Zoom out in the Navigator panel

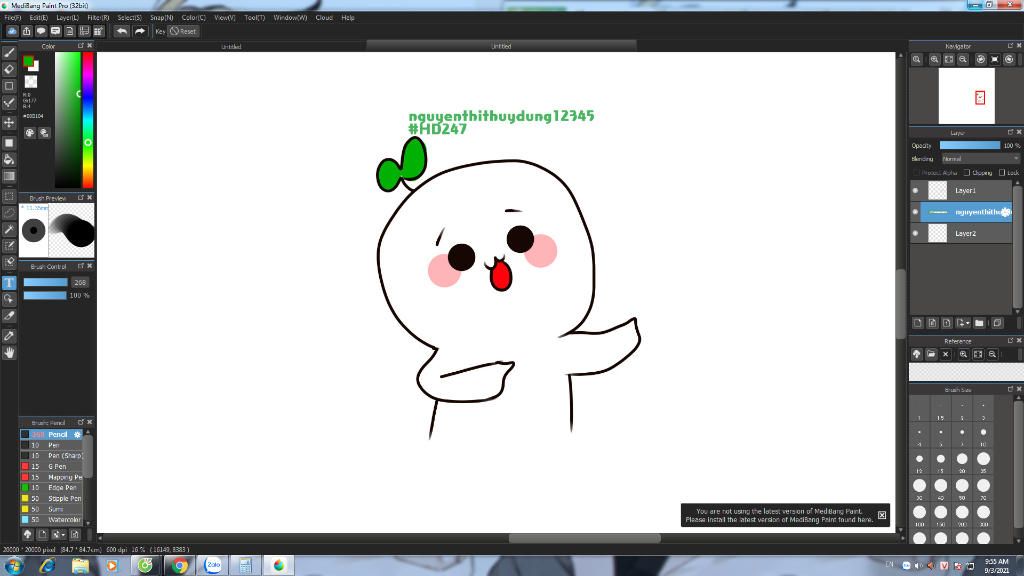click(963, 59)
